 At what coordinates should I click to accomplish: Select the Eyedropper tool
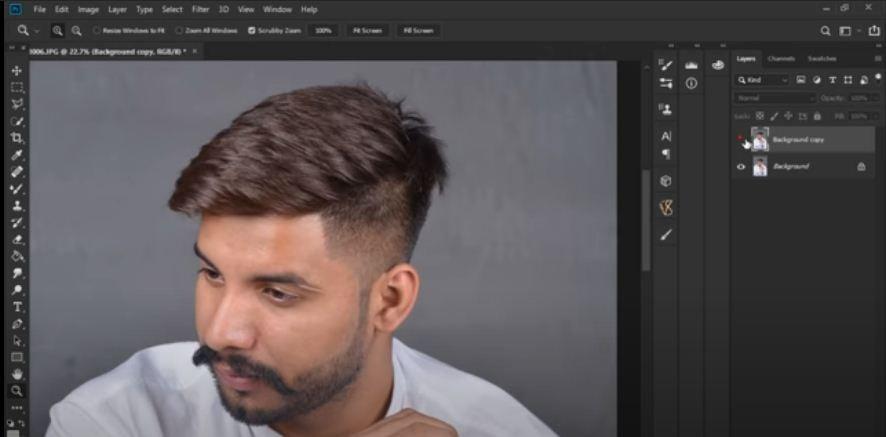click(17, 155)
